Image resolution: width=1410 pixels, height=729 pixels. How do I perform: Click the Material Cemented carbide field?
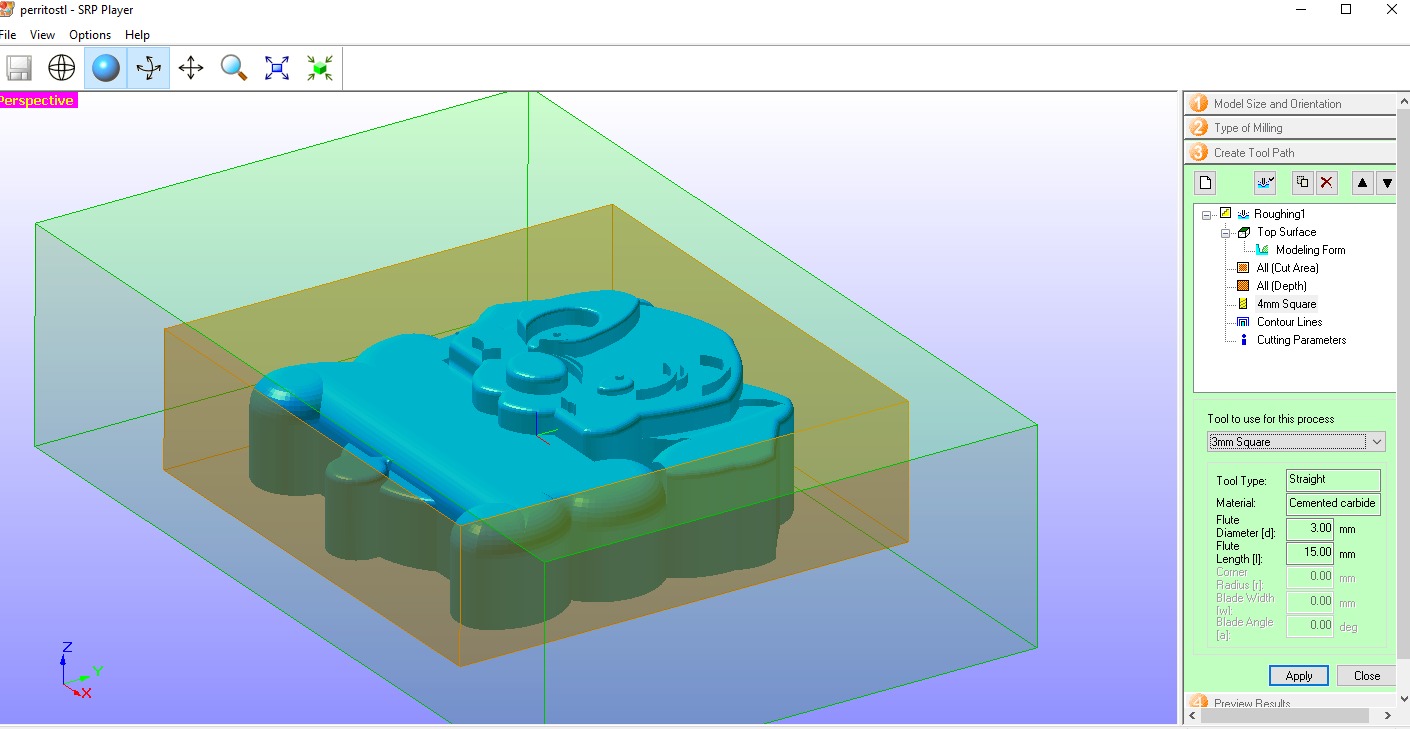[1333, 504]
